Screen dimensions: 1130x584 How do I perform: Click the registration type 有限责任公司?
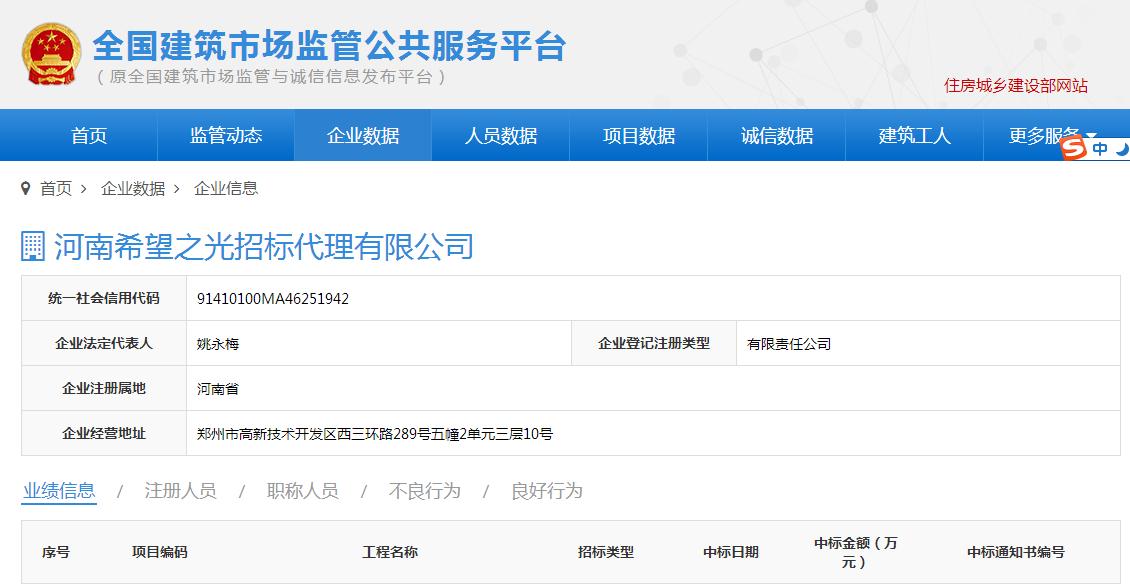(789, 344)
